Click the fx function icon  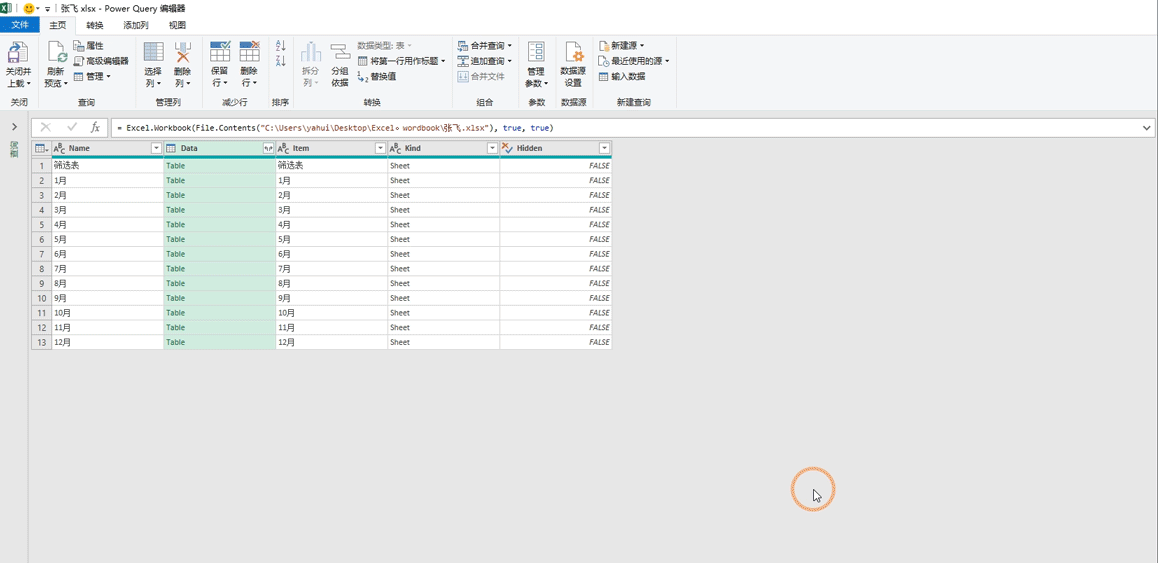(x=95, y=127)
